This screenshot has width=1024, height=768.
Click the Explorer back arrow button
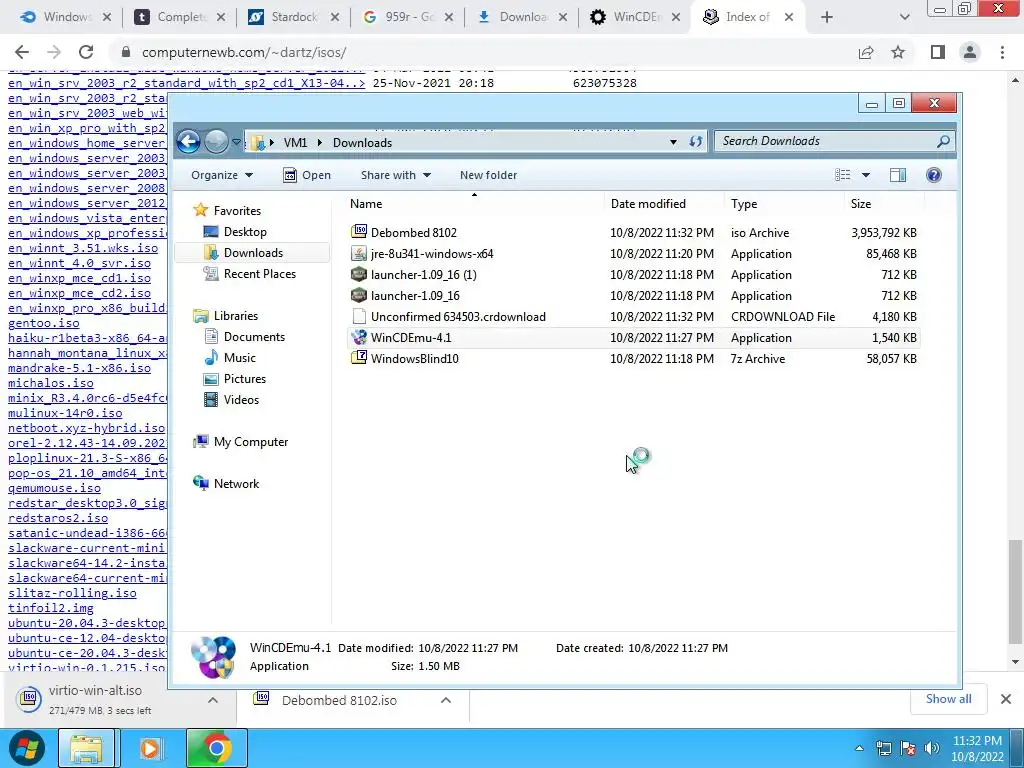coord(188,141)
